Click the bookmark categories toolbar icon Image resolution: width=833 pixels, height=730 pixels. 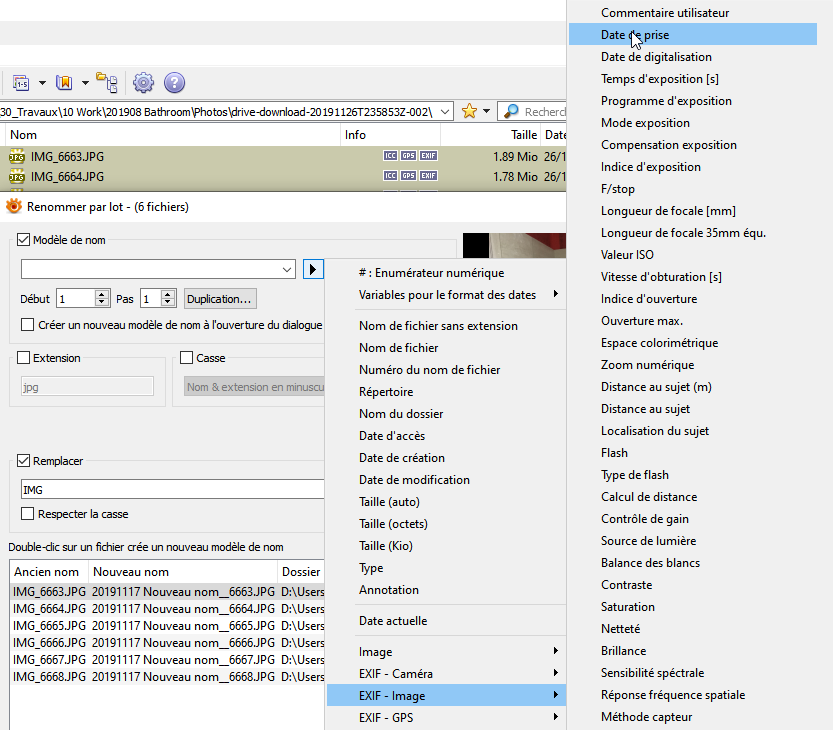(x=64, y=82)
